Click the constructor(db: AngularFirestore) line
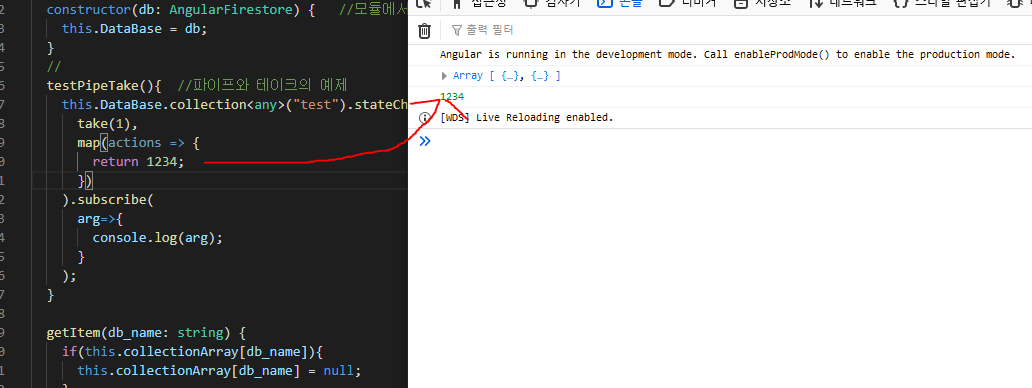1032x388 pixels. tap(181, 10)
